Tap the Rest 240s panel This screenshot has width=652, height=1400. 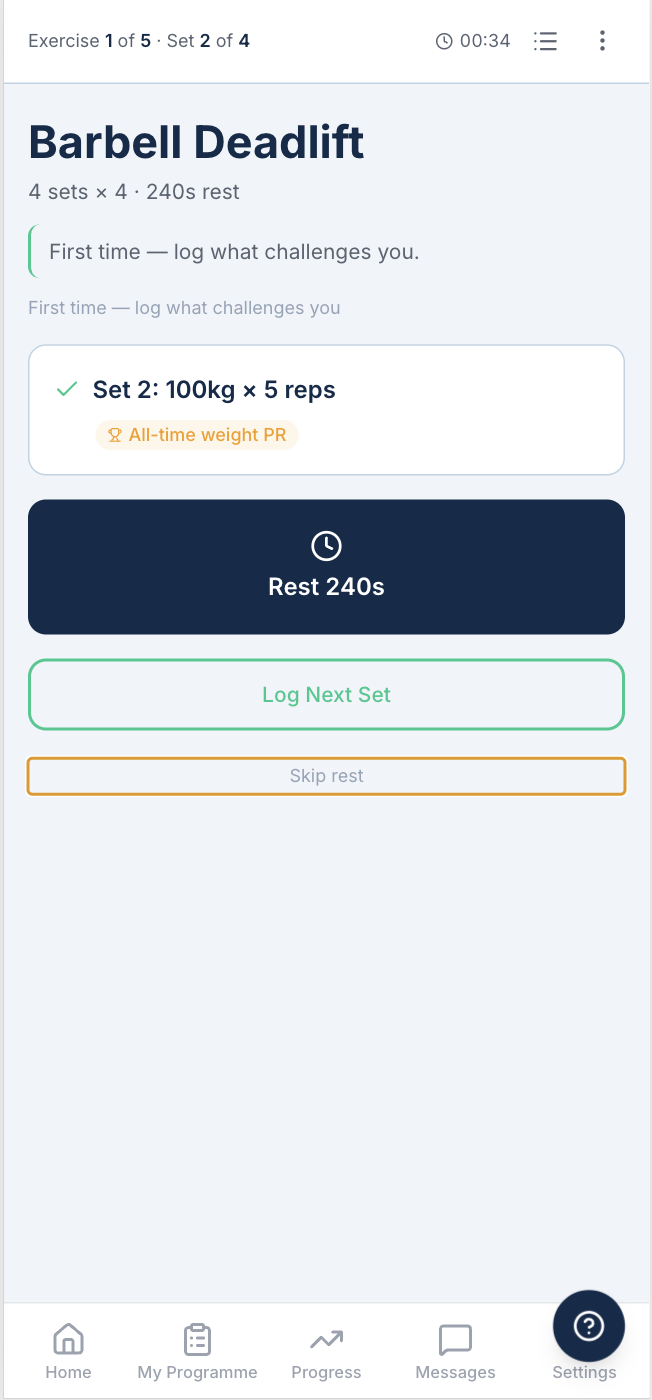[326, 567]
